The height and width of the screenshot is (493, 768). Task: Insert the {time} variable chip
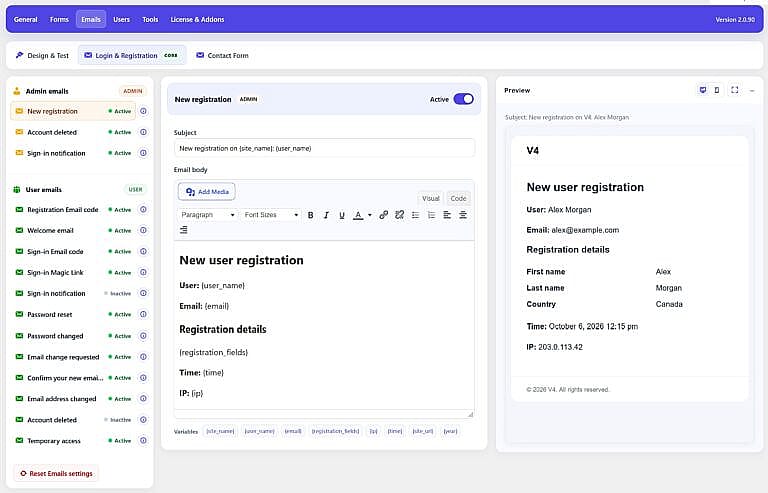[x=395, y=431]
